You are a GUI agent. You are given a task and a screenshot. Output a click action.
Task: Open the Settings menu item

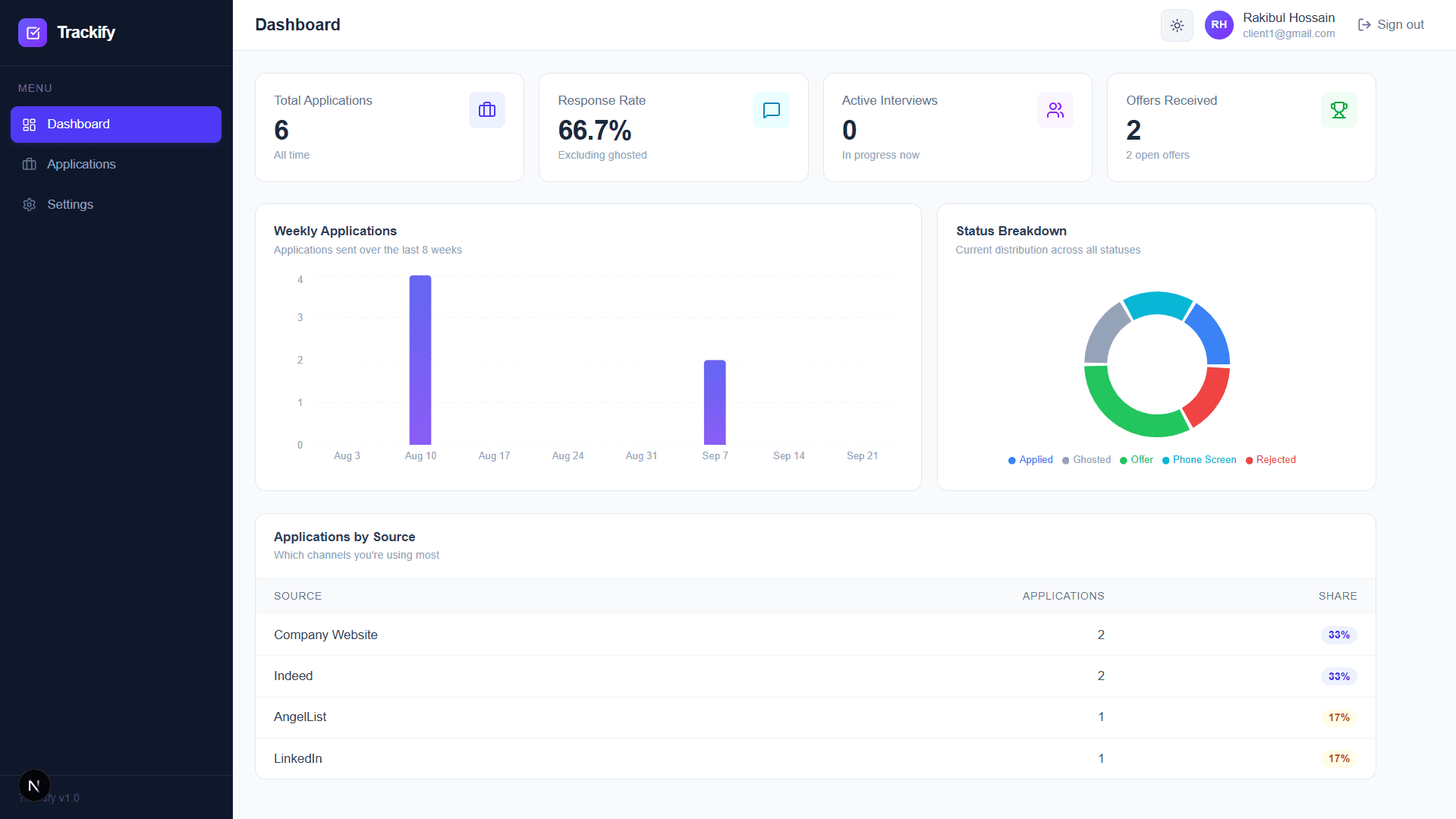pos(116,205)
